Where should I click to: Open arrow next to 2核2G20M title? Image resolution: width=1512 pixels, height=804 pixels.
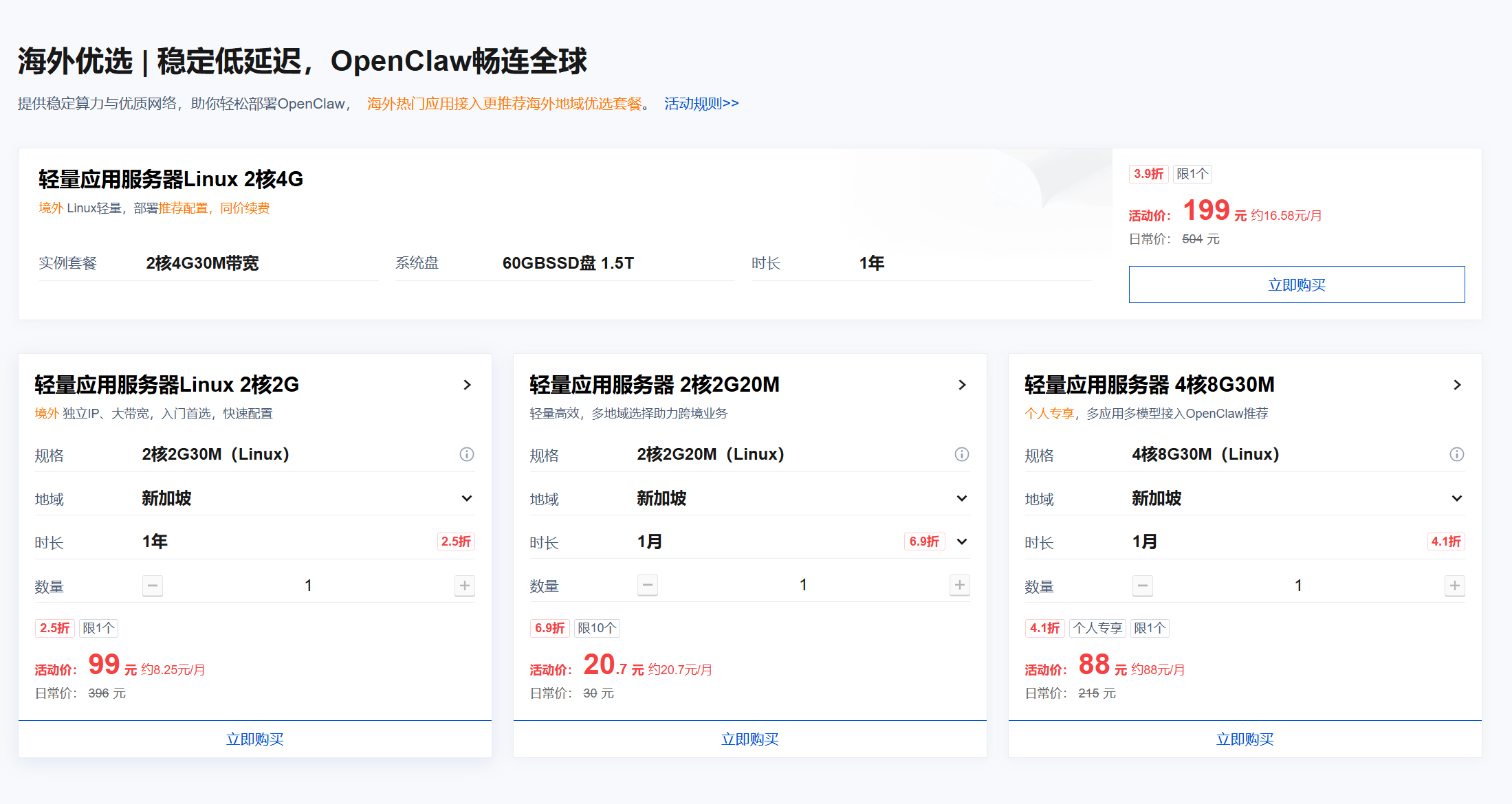point(963,385)
